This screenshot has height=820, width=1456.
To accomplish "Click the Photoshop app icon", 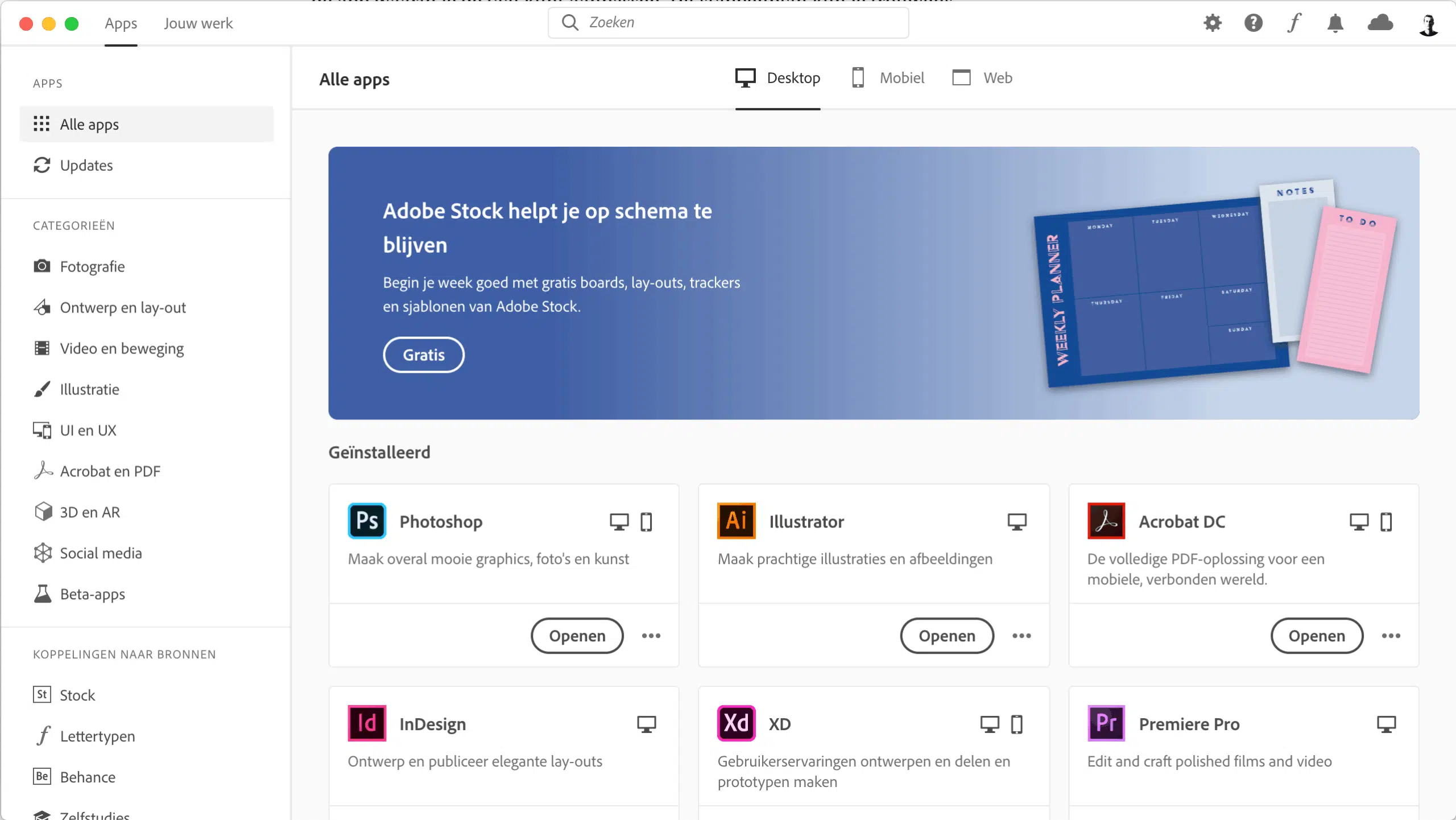I will [367, 521].
